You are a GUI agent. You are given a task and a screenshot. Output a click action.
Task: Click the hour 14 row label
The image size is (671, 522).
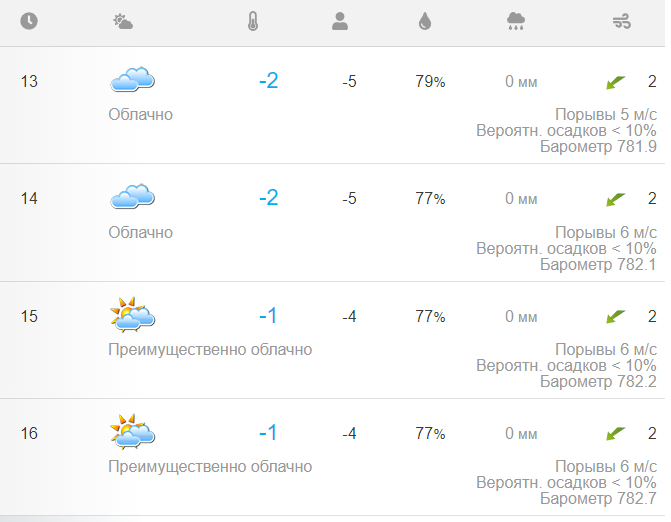coord(29,199)
